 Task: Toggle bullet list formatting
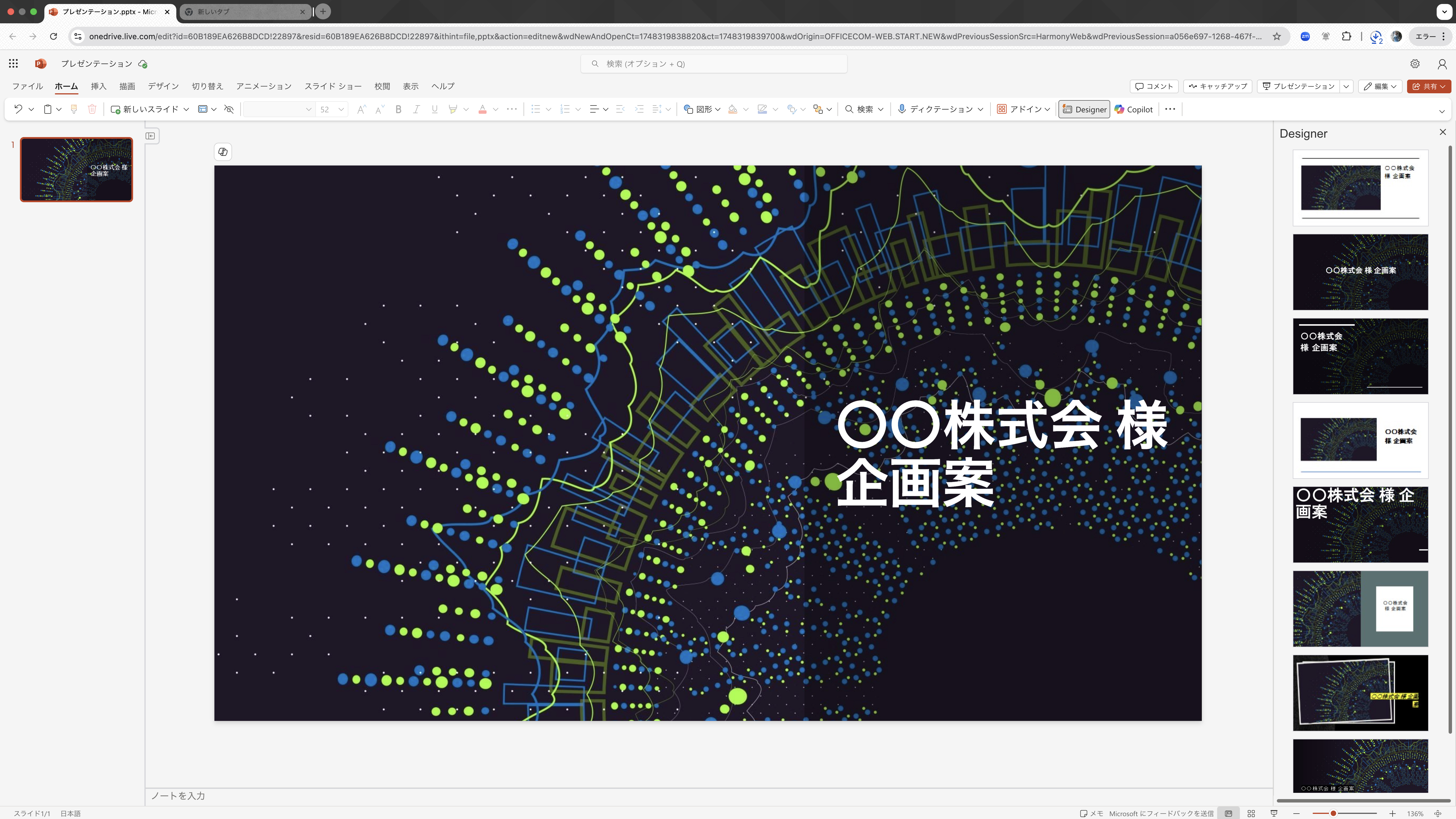tap(536, 109)
